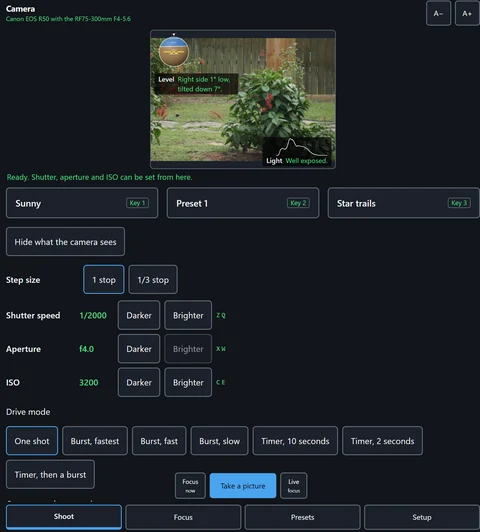The height and width of the screenshot is (532, 480).
Task: Set step size to 1 stop
Action: pos(103,280)
